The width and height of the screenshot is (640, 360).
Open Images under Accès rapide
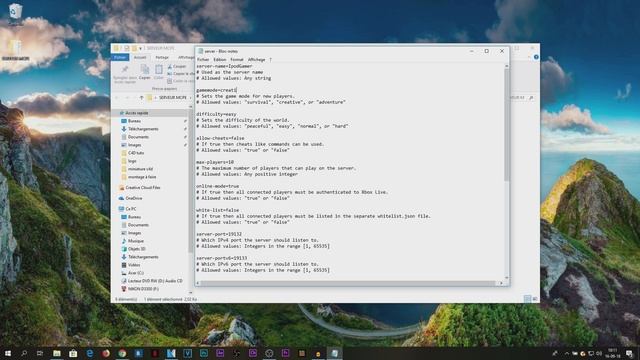[x=134, y=145]
